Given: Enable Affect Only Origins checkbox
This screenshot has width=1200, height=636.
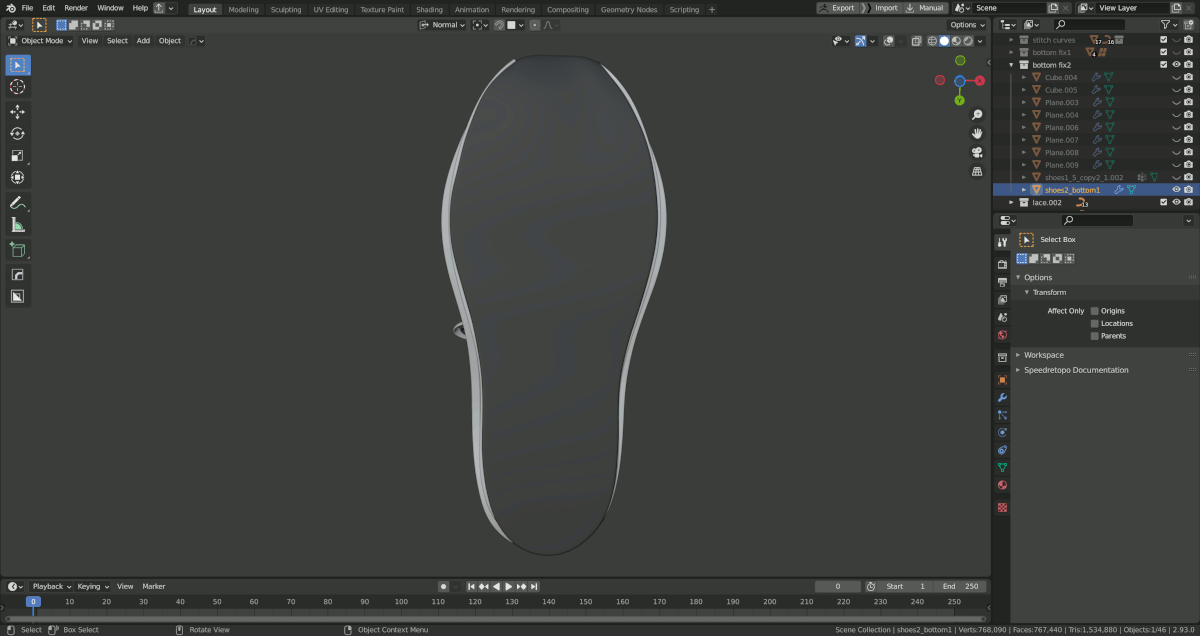Looking at the screenshot, I should click(1095, 311).
